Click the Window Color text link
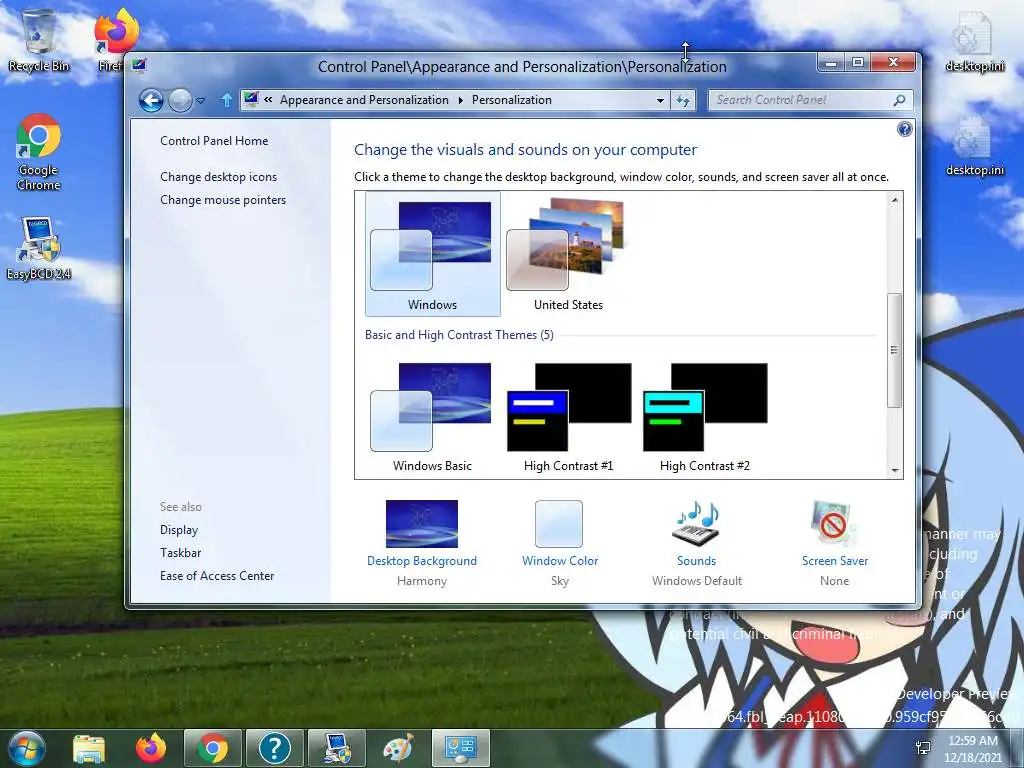 [560, 561]
